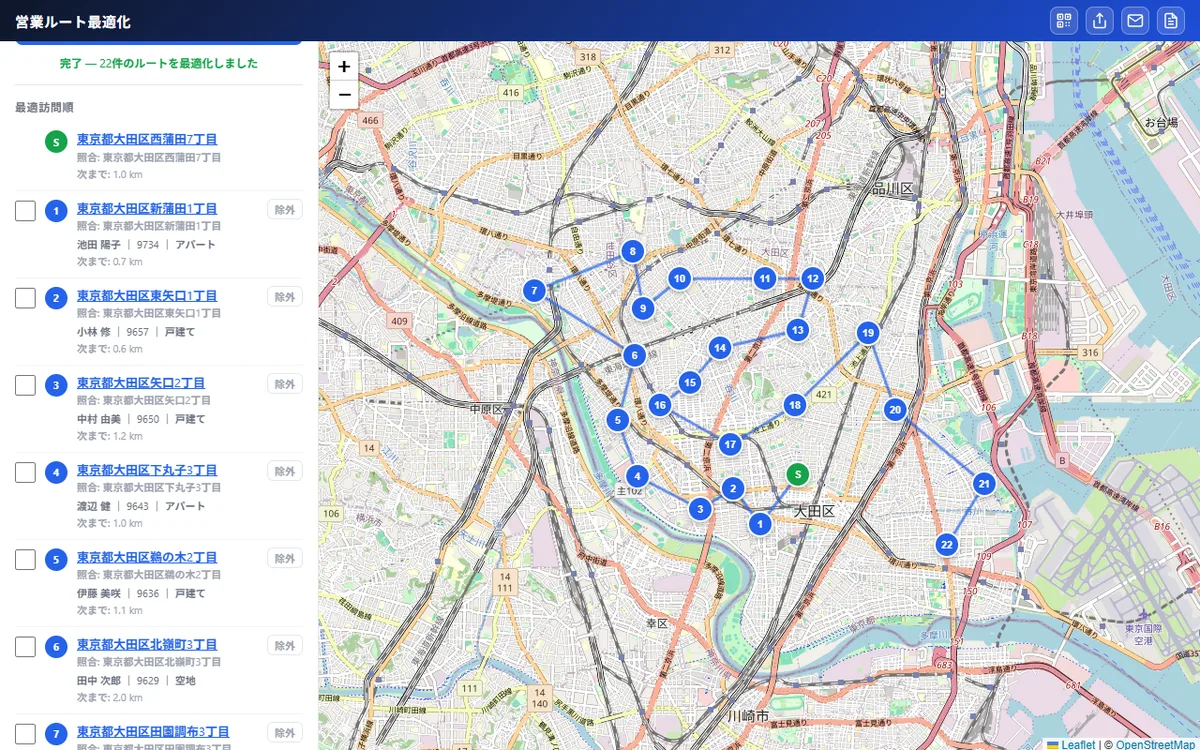
Task: Open the QR code icon in header
Action: coord(1064,21)
